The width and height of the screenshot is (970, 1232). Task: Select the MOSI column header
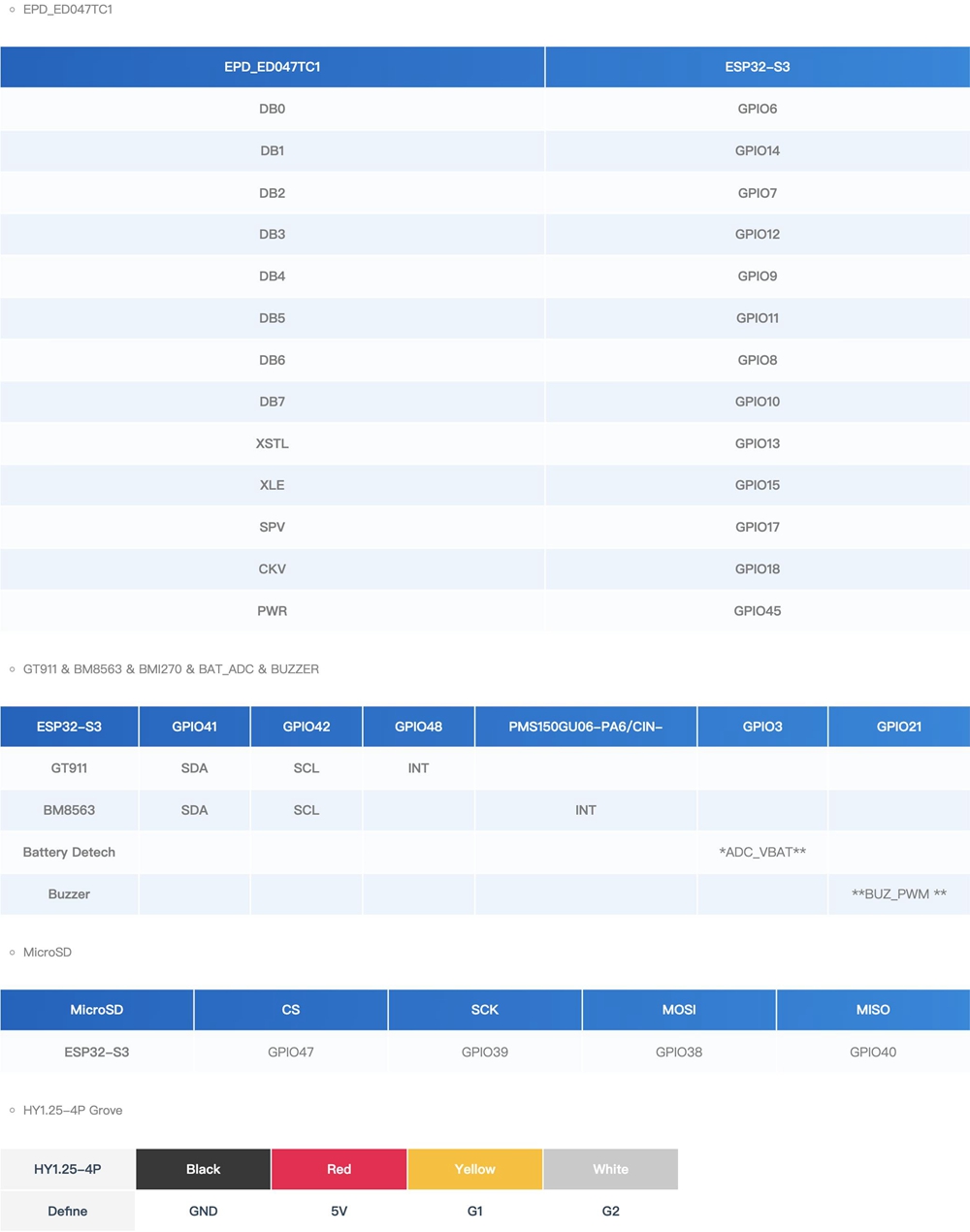click(x=679, y=1010)
